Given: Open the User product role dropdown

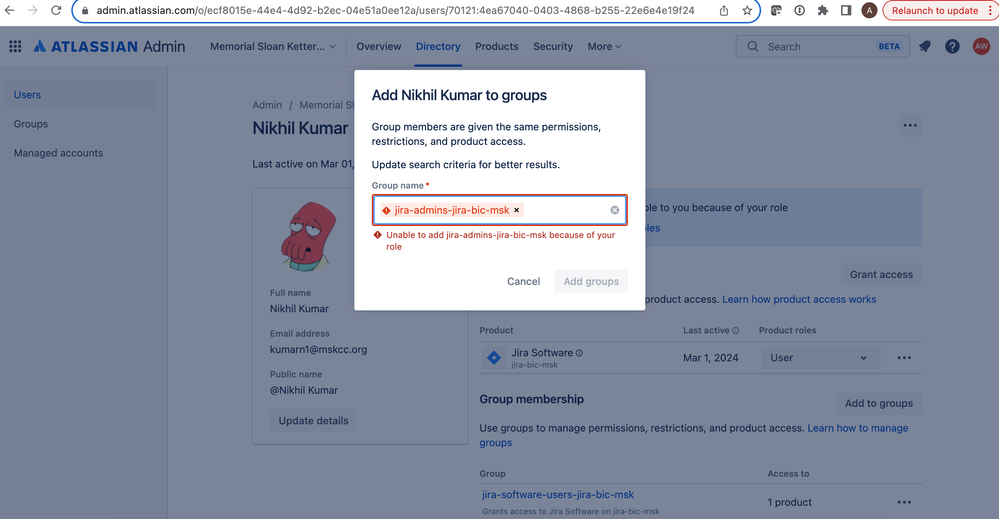Looking at the screenshot, I should [x=819, y=358].
